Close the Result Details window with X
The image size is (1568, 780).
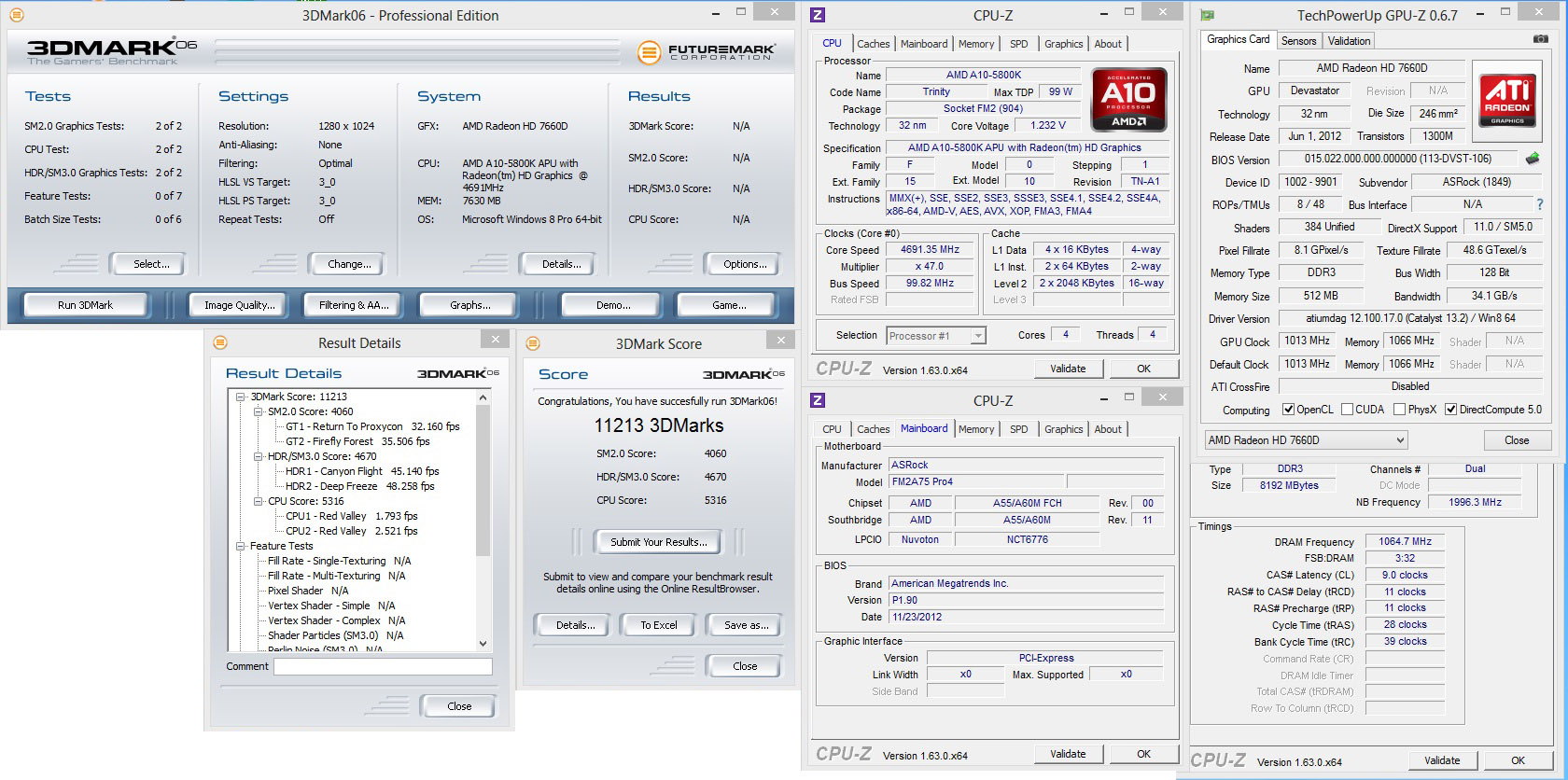tap(495, 340)
